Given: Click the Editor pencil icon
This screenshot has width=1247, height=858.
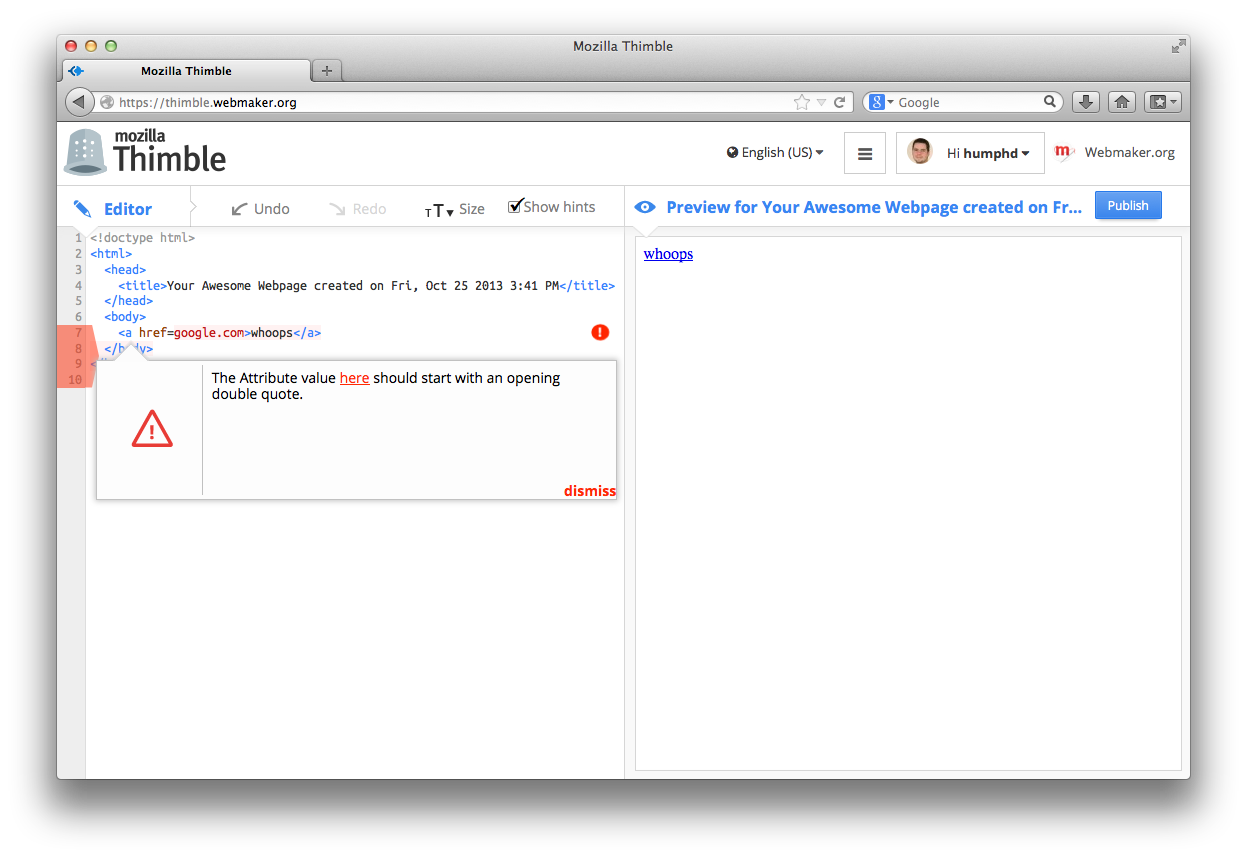Looking at the screenshot, I should 82,209.
